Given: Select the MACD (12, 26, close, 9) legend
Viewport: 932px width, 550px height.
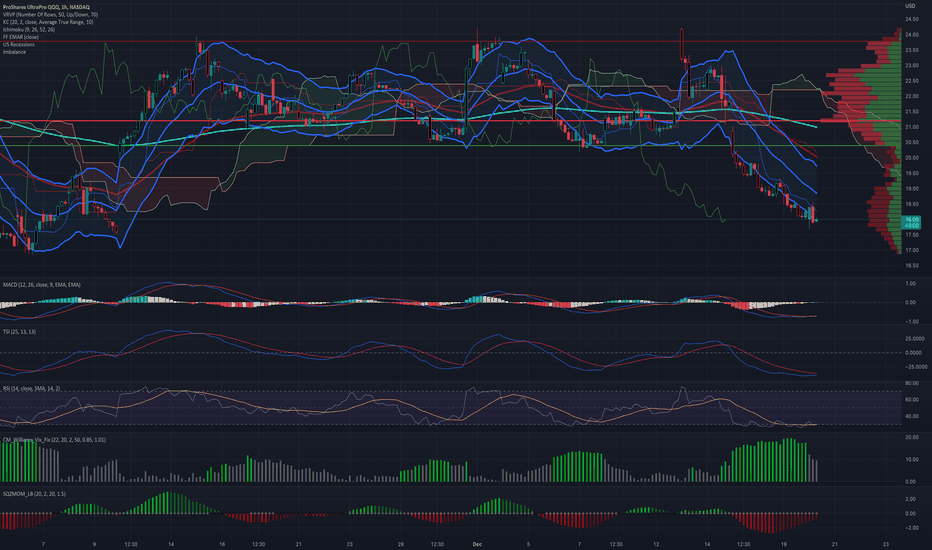Looking at the screenshot, I should click(x=42, y=285).
